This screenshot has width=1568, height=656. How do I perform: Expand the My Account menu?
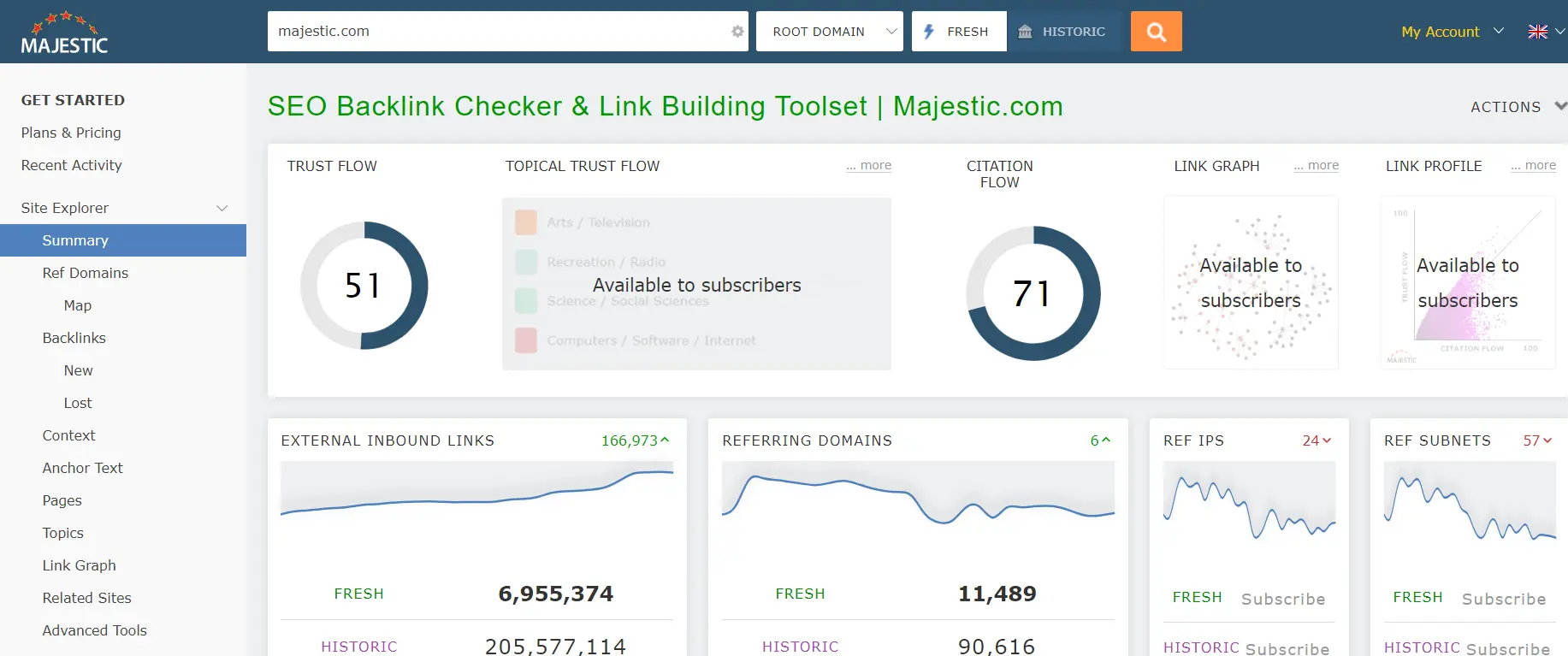(x=1452, y=32)
